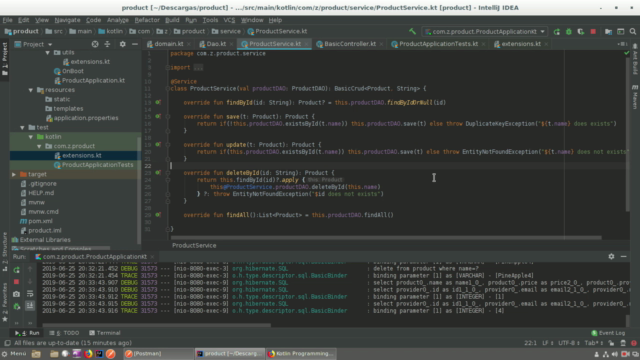Open the Event Log
This screenshot has width=640, height=360.
[608, 333]
